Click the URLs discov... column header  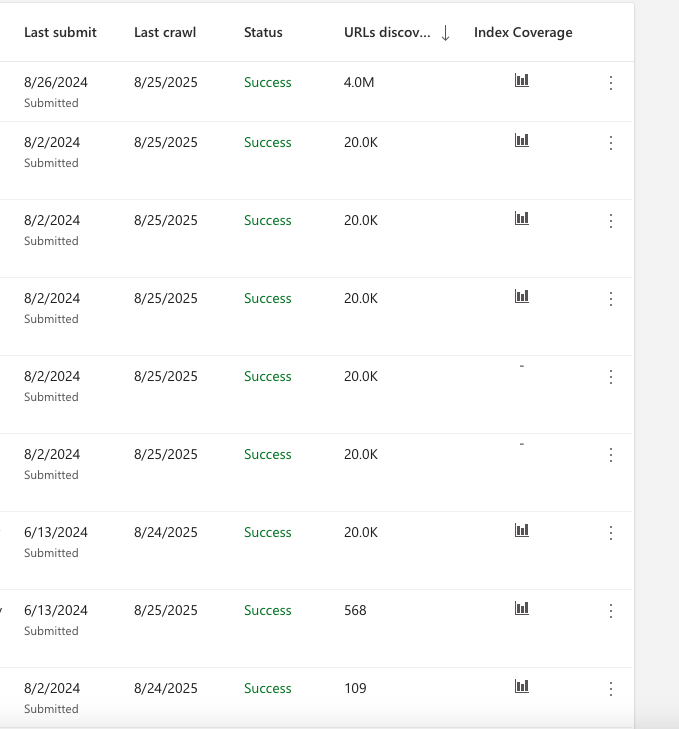387,32
